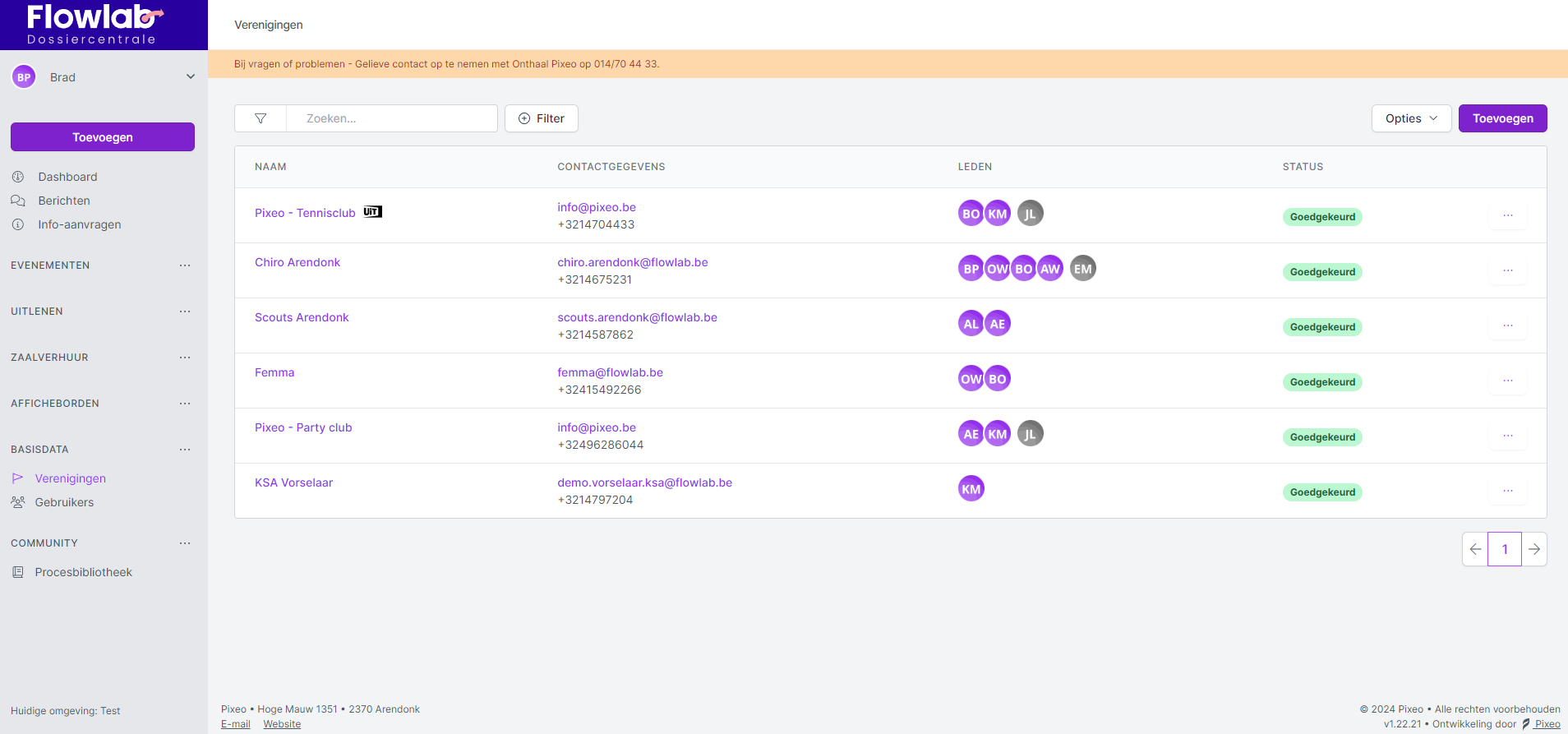Image resolution: width=1568 pixels, height=734 pixels.
Task: Click the EM member avatar in Chiro Arendonk row
Action: [1082, 269]
